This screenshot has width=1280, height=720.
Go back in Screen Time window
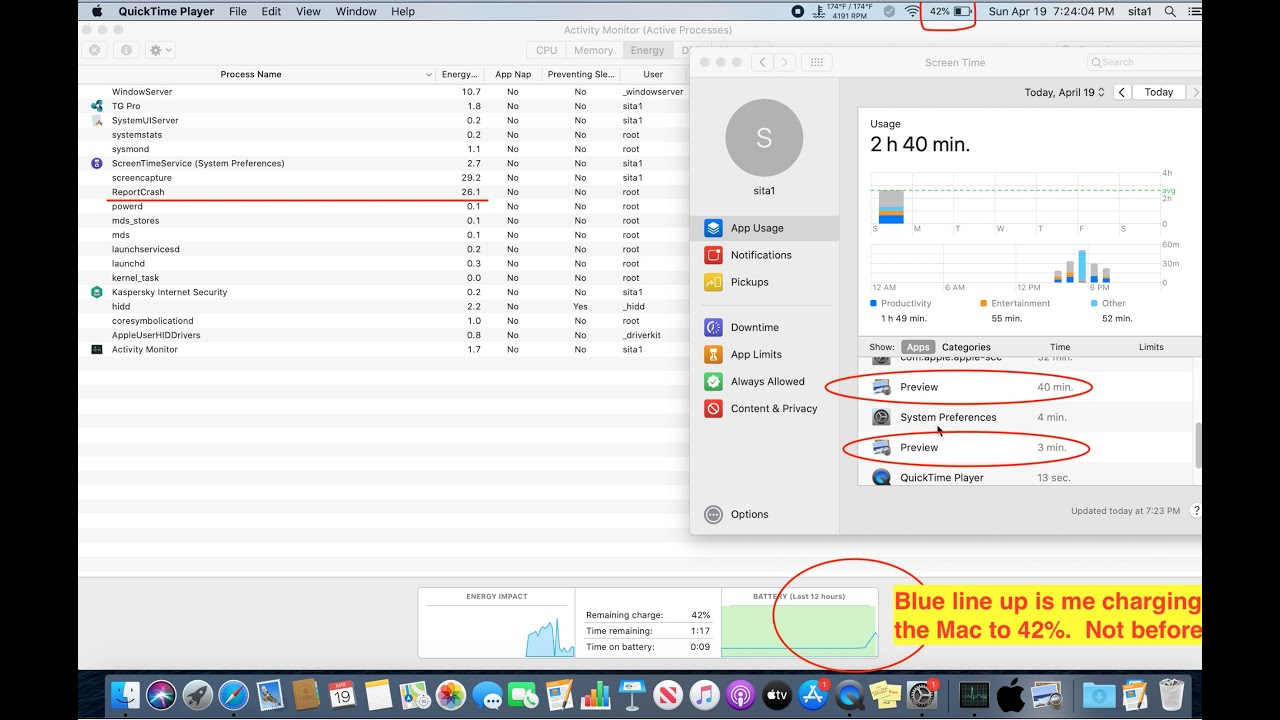[x=763, y=62]
